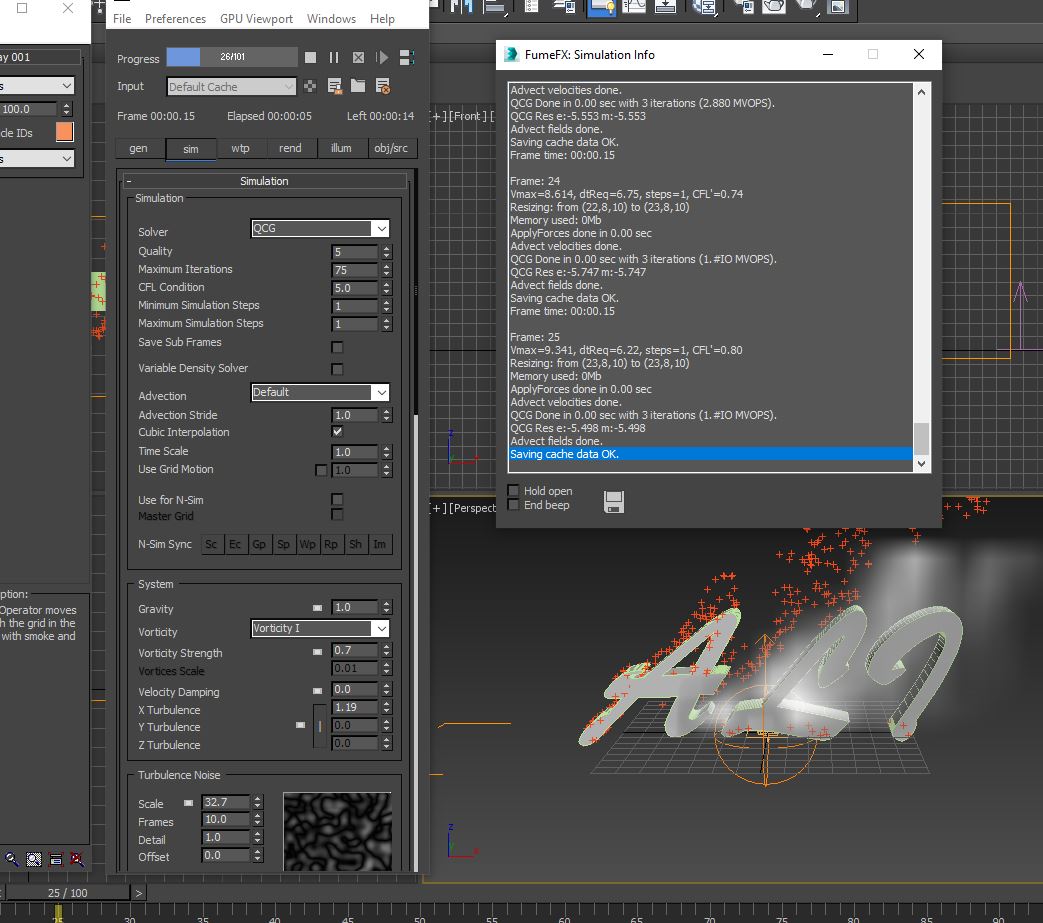Enable Variable Density Solver checkbox

click(x=337, y=369)
